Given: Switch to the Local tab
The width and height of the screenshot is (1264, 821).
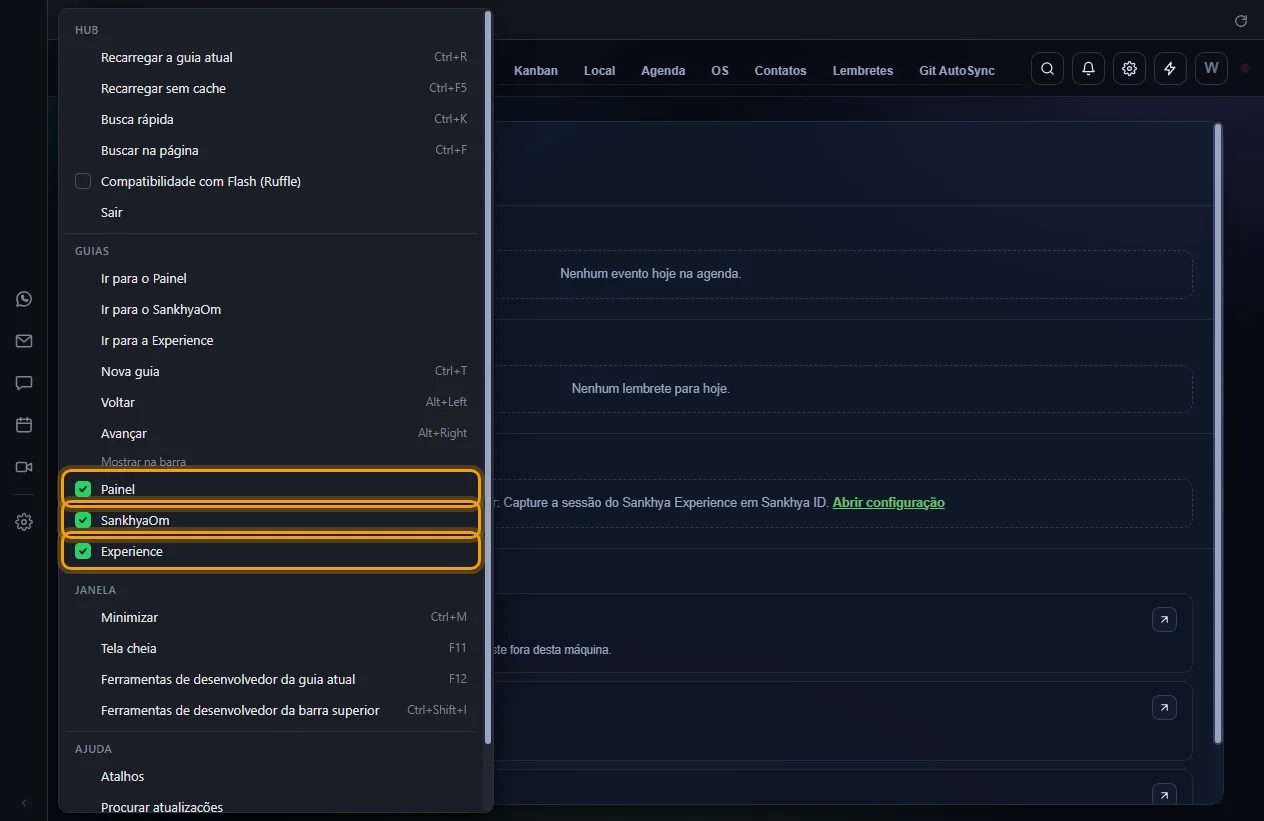Looking at the screenshot, I should (x=600, y=70).
